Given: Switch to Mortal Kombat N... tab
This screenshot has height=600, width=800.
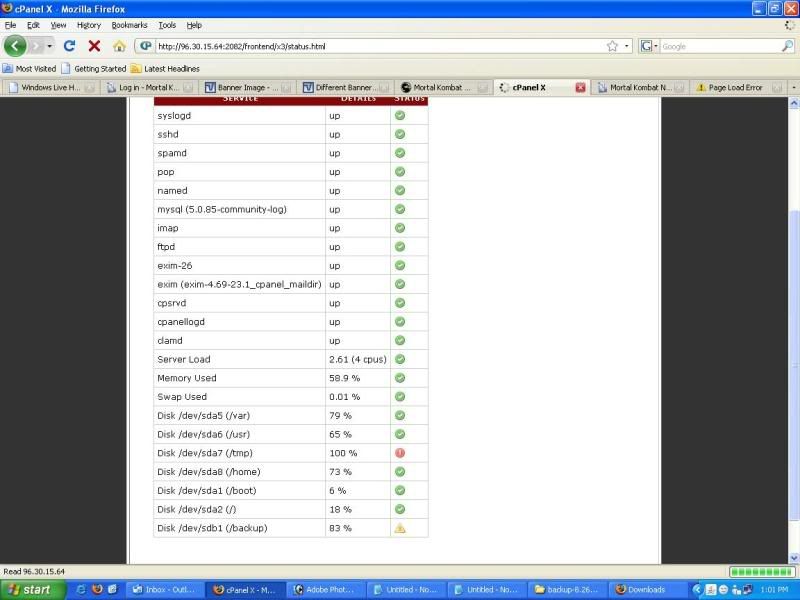Looking at the screenshot, I should pyautogui.click(x=640, y=88).
